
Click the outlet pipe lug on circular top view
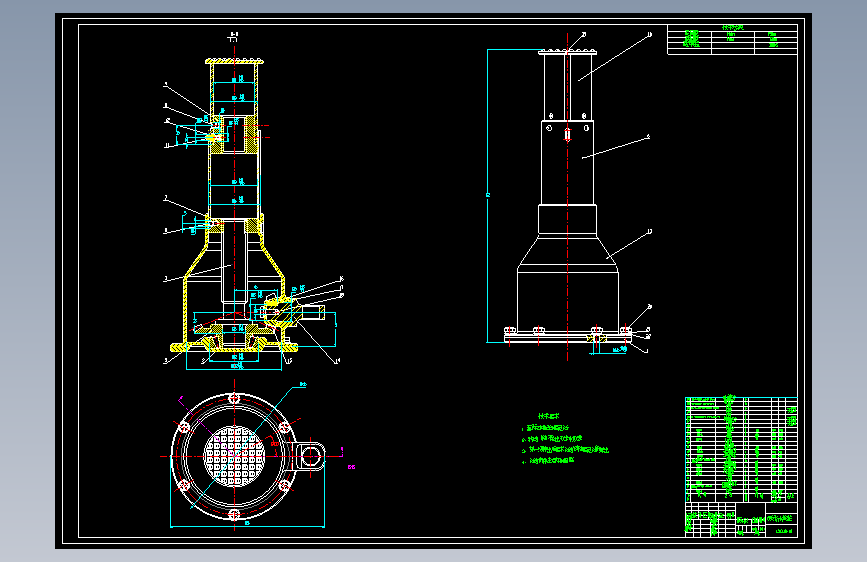(x=309, y=456)
